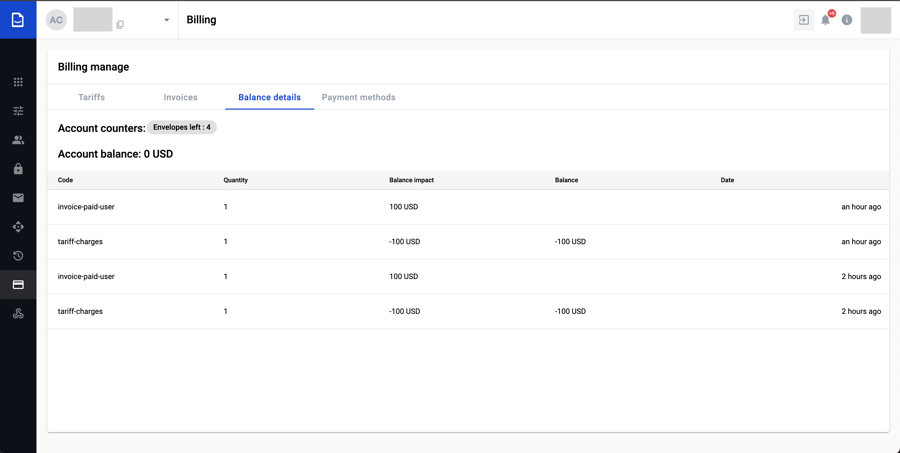Open the mail envelope icon in sidebar
This screenshot has width=900, height=453.
tap(18, 198)
